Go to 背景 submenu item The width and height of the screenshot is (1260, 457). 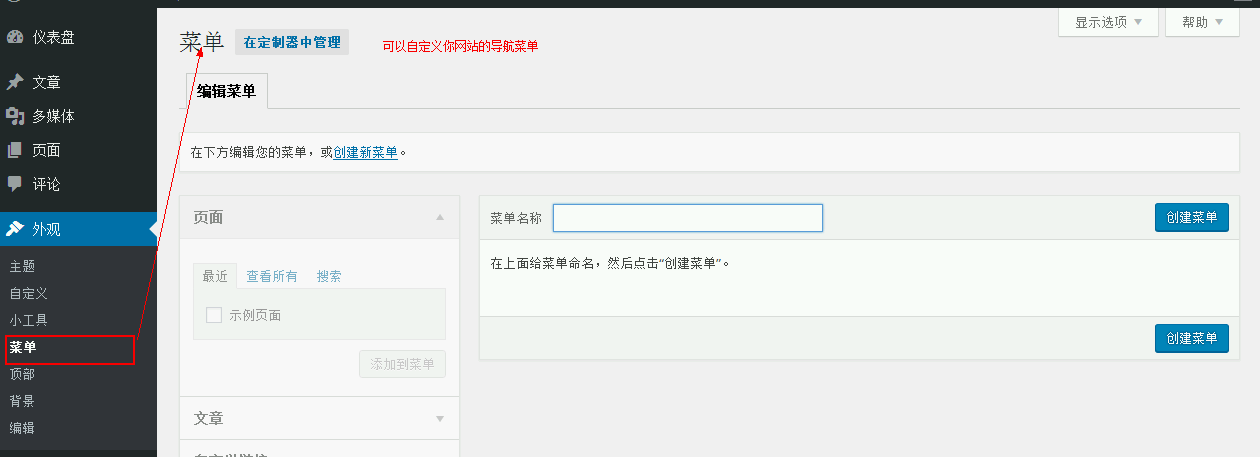22,401
